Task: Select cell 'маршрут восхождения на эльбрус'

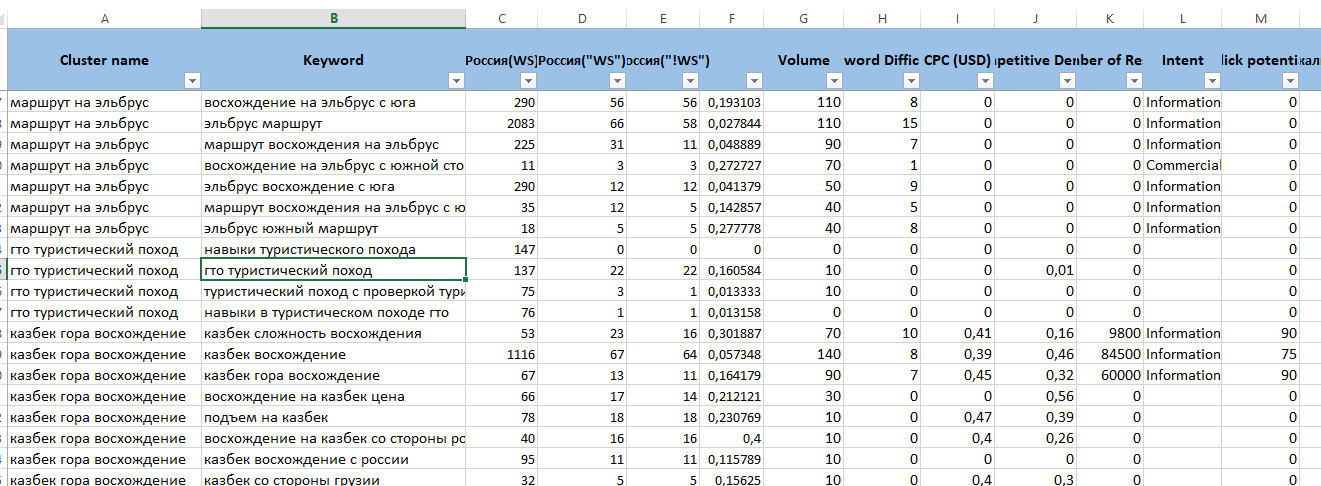Action: pos(333,144)
